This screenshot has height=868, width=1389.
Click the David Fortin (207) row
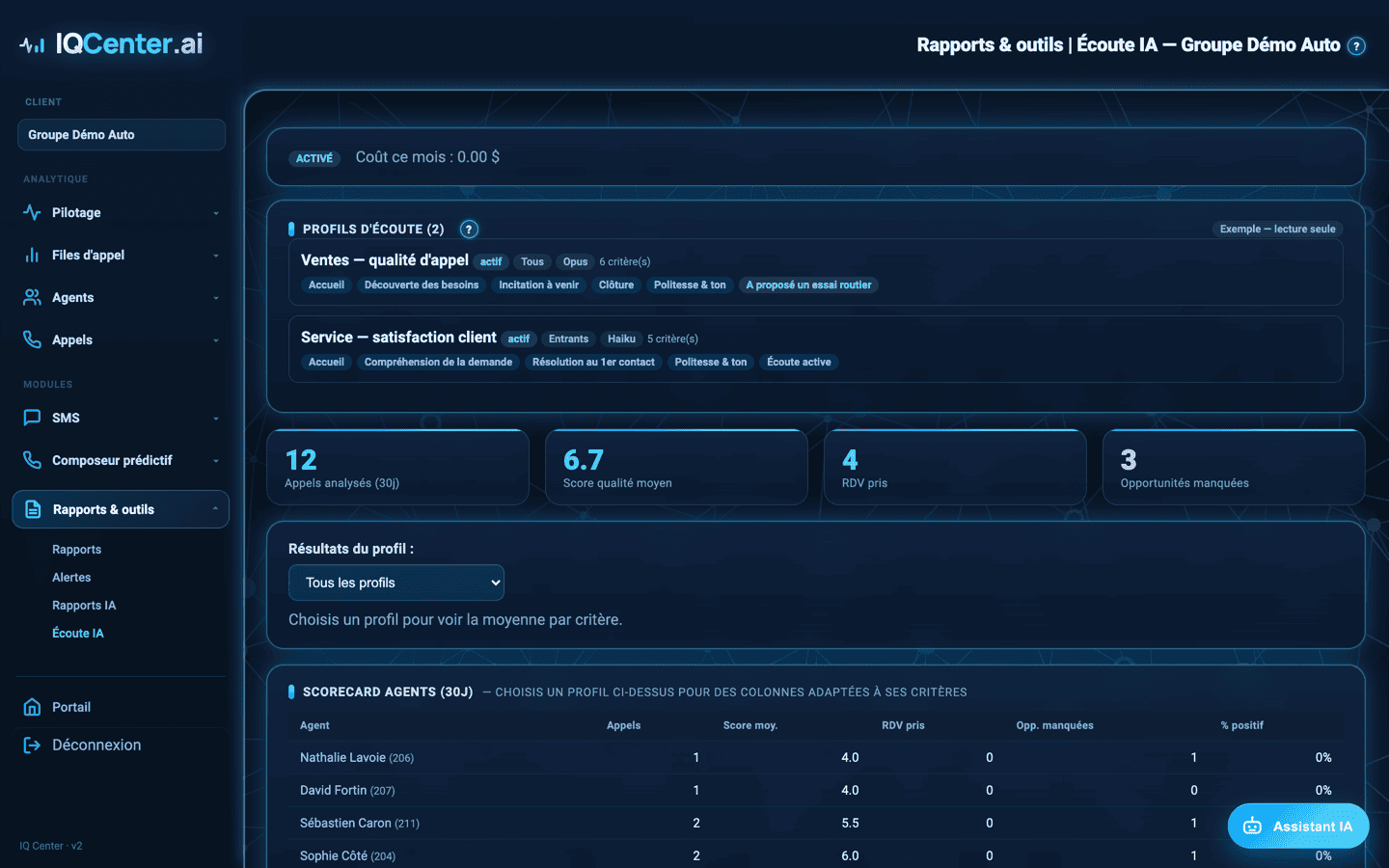click(815, 791)
